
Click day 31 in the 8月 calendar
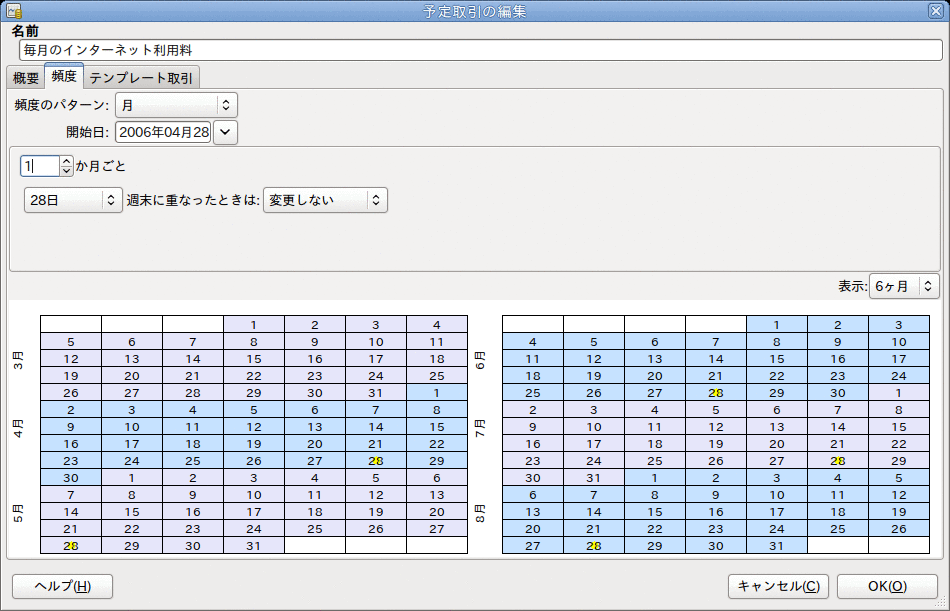click(x=777, y=546)
